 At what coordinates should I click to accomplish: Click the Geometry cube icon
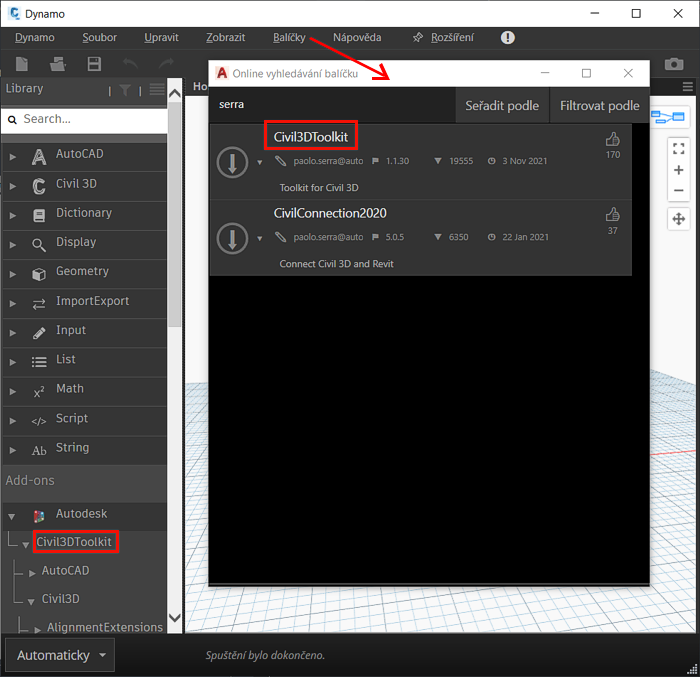click(x=39, y=274)
